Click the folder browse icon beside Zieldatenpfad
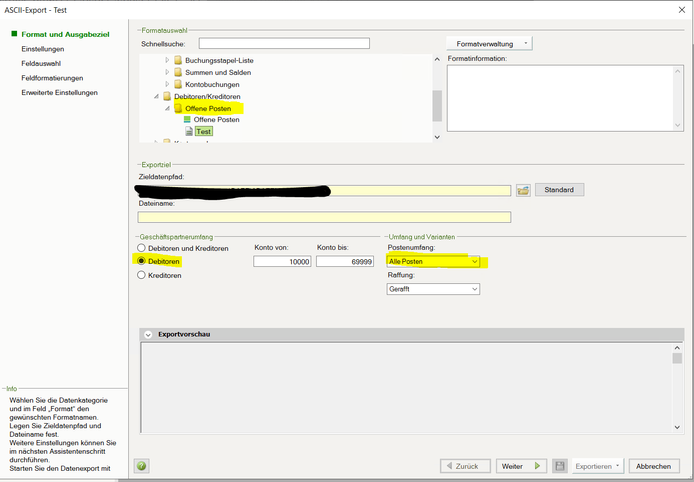This screenshot has height=482, width=694. coord(522,190)
